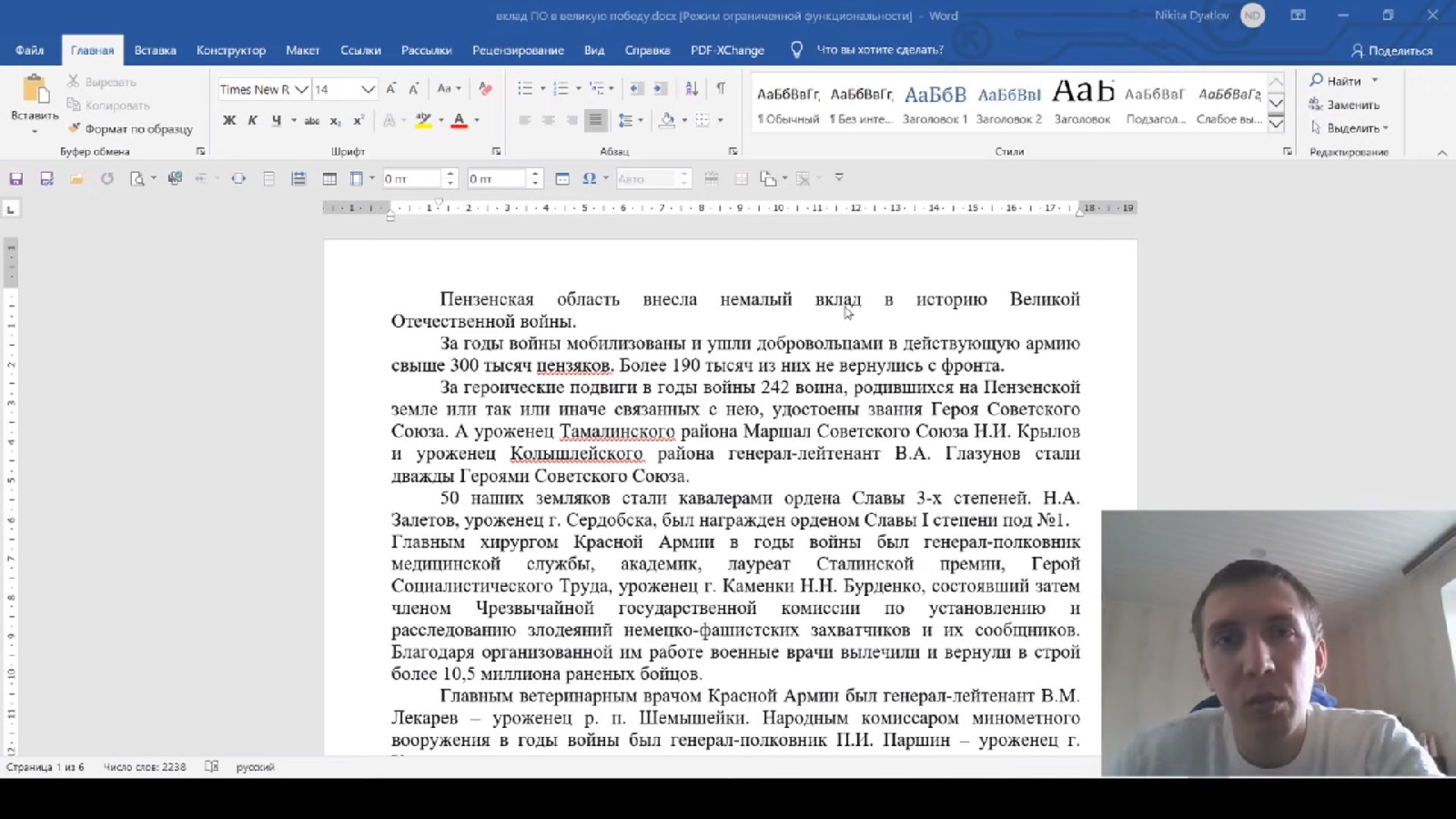Sort text with the A-Z sort icon
Image resolution: width=1456 pixels, height=819 pixels.
(x=692, y=89)
